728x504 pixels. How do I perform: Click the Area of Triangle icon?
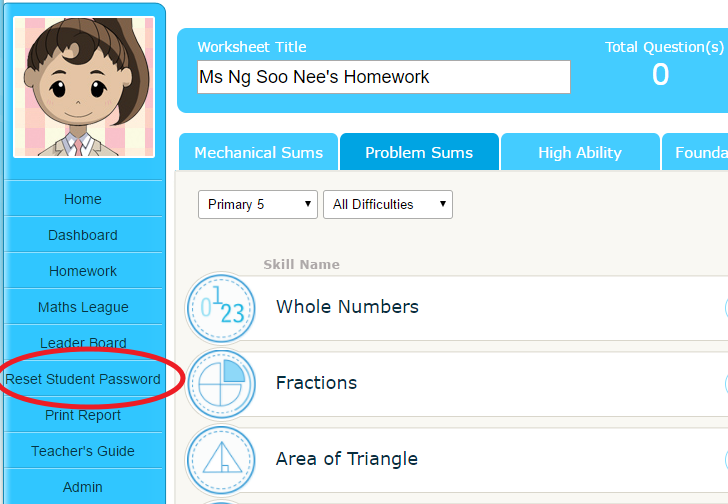tap(221, 460)
